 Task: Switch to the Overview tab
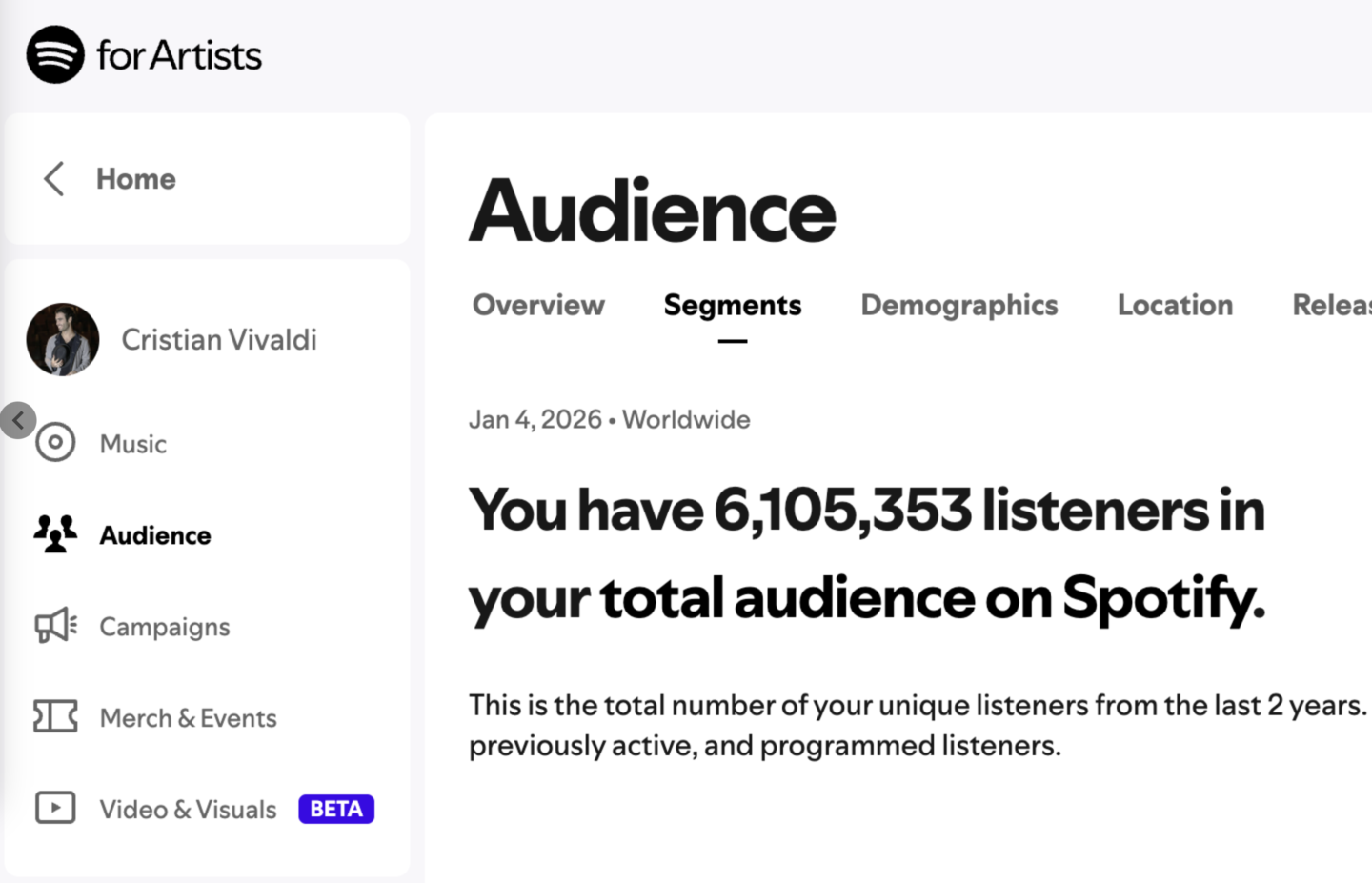[x=538, y=305]
